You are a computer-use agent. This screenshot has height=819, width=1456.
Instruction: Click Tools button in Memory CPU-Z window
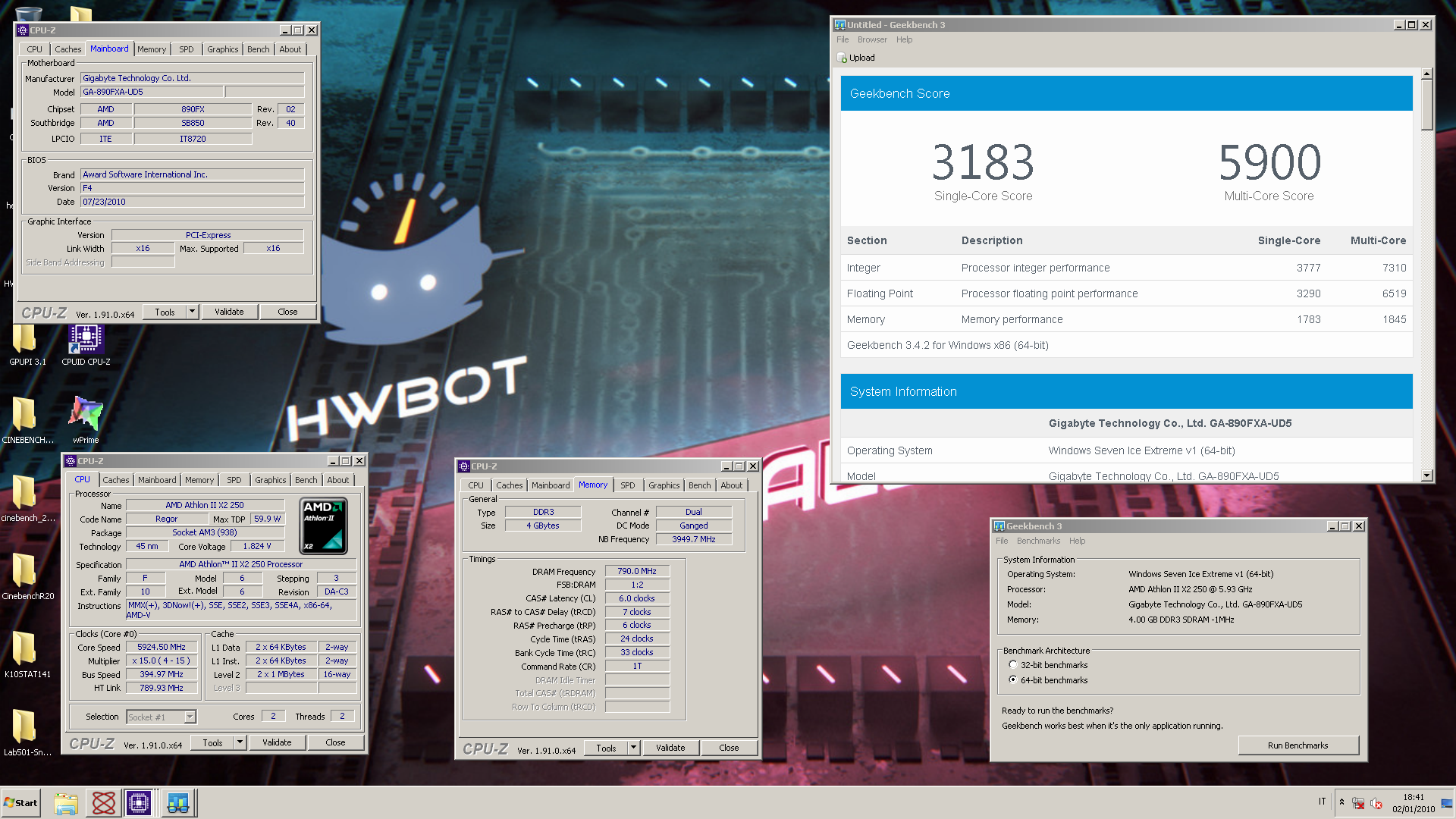click(x=606, y=748)
